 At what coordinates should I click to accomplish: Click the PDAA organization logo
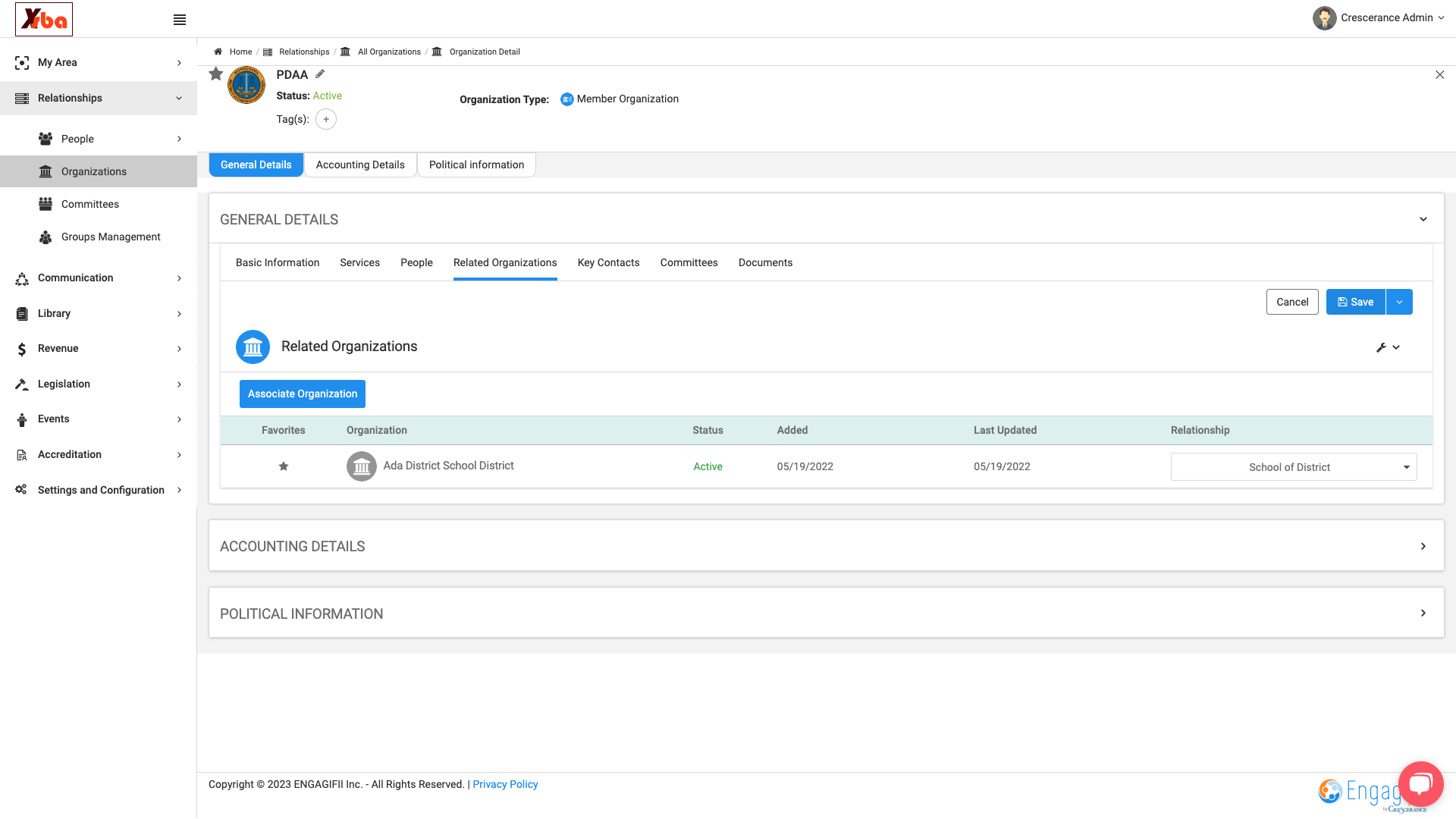pyautogui.click(x=246, y=85)
